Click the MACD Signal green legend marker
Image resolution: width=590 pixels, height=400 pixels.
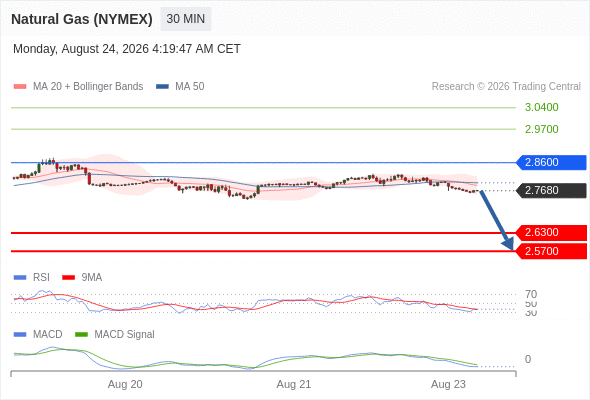click(x=81, y=335)
